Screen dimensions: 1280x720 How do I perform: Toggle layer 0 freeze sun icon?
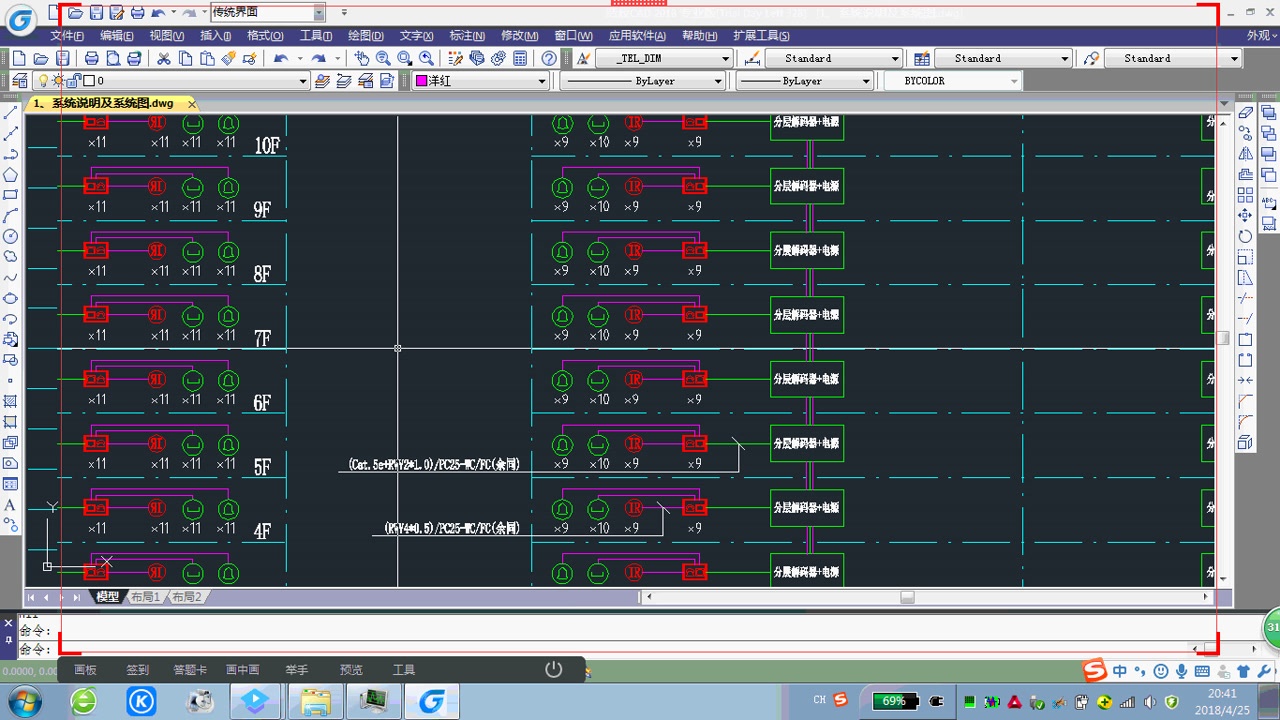coord(59,81)
